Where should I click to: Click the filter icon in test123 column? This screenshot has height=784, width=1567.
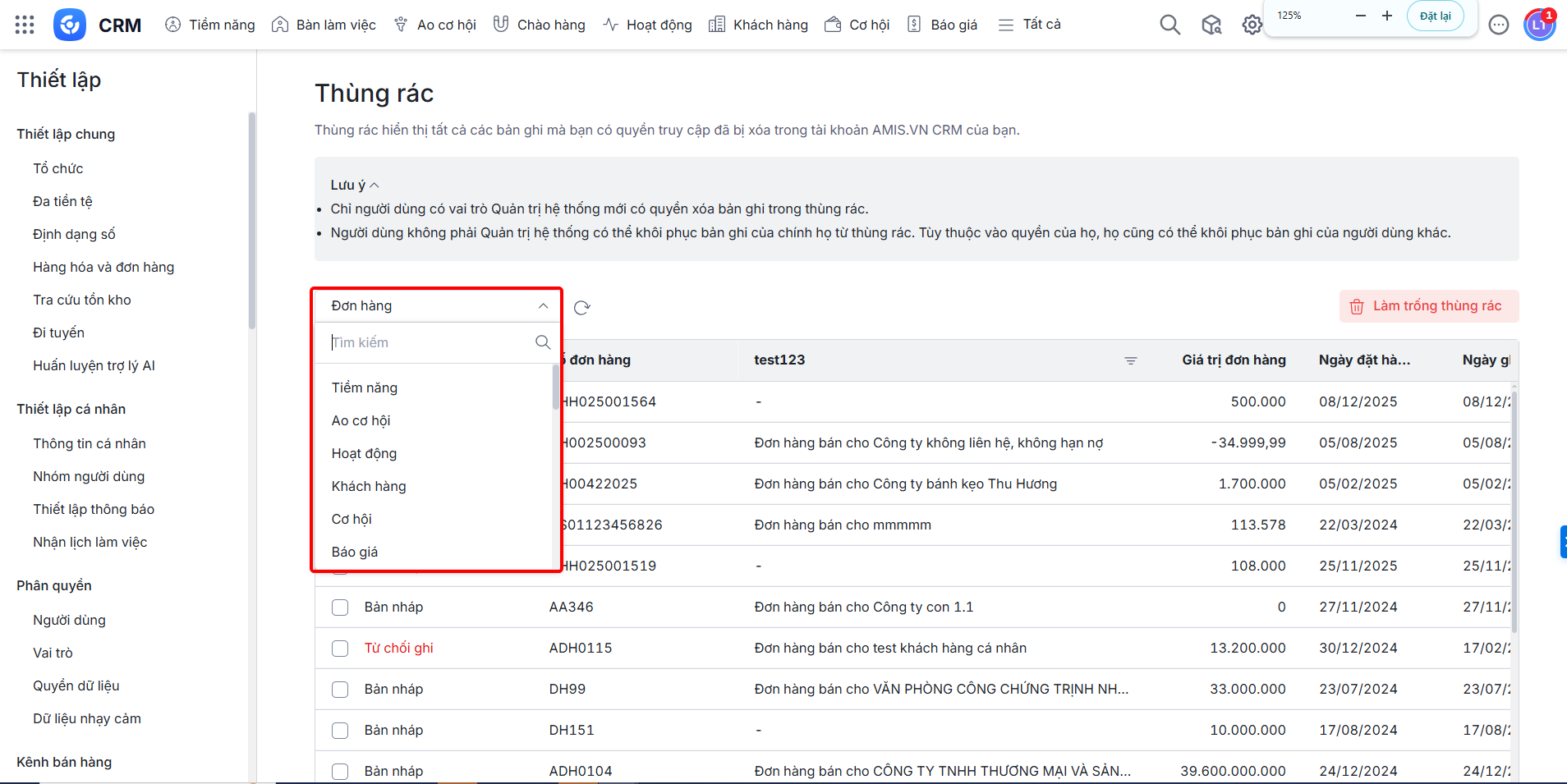(1130, 360)
